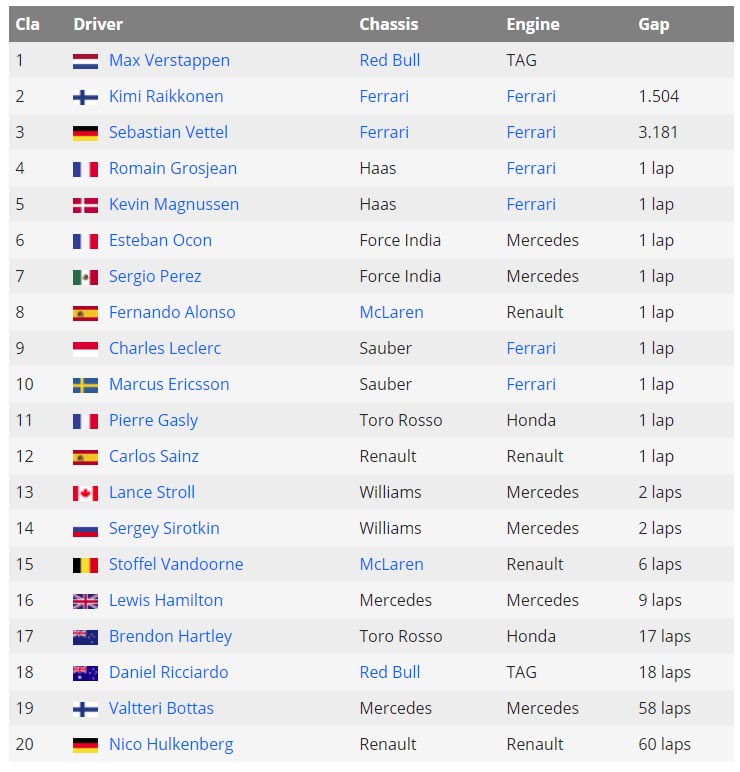The width and height of the screenshot is (740, 772).
Task: Open the Red Bull chassis link for Verstappen
Action: pos(389,60)
